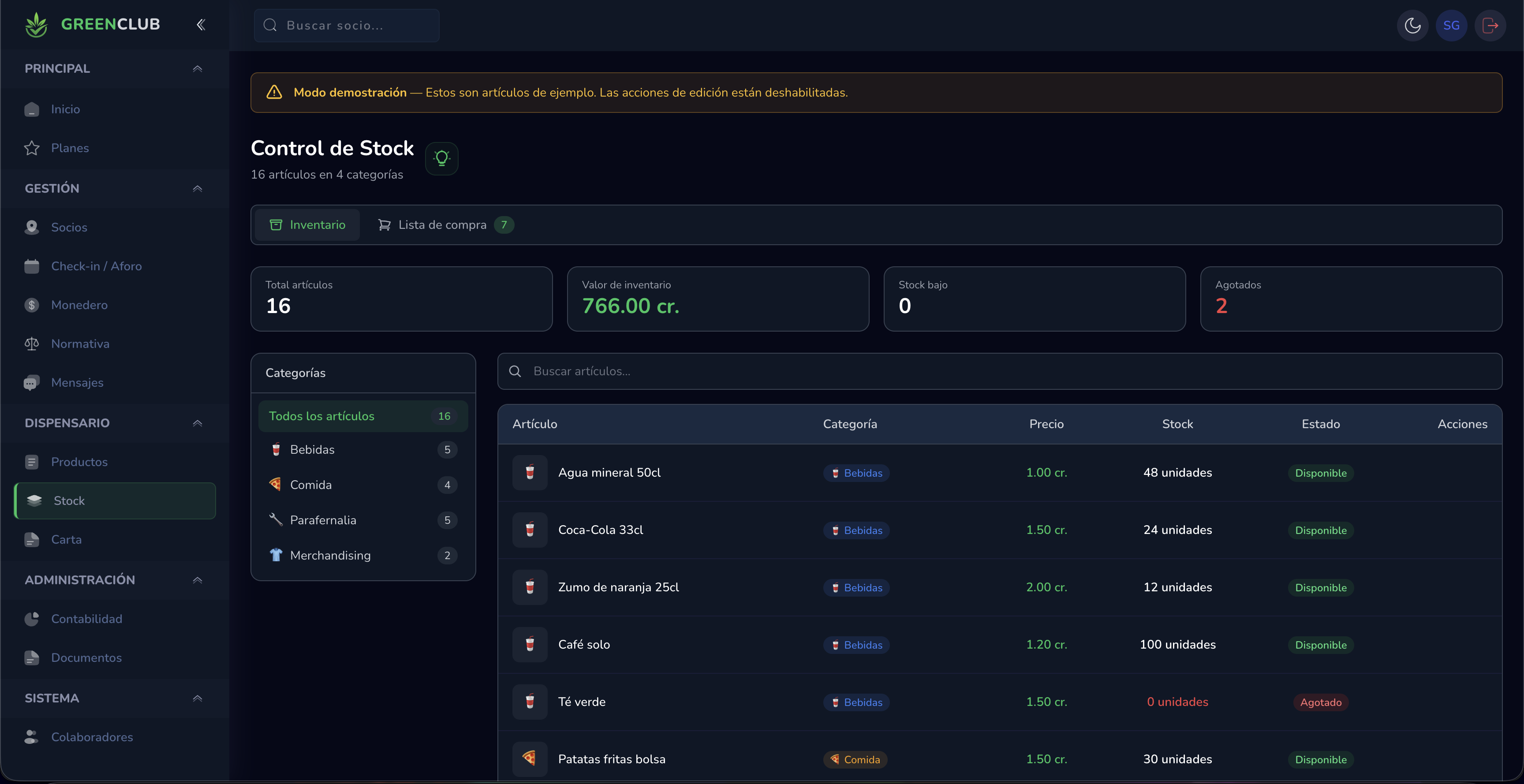The image size is (1524, 784).
Task: Click the SG avatar badge
Action: pos(1452,25)
